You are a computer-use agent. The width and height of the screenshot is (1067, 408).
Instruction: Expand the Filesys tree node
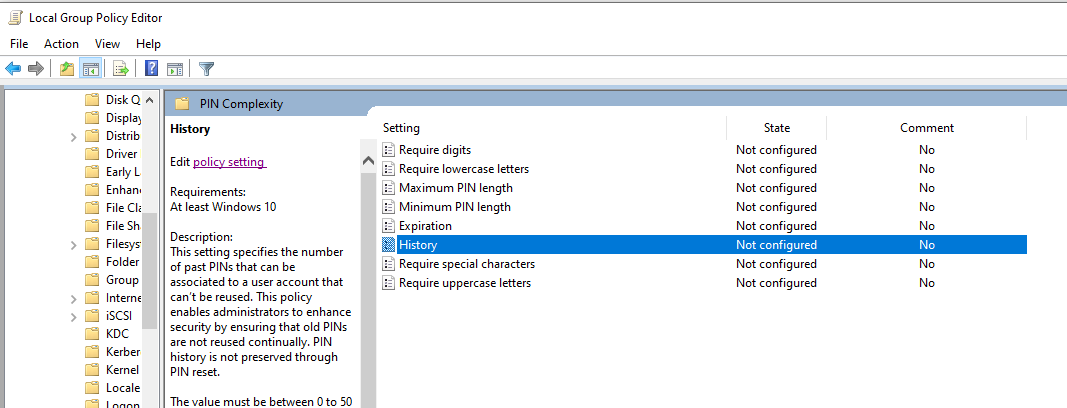click(x=73, y=245)
